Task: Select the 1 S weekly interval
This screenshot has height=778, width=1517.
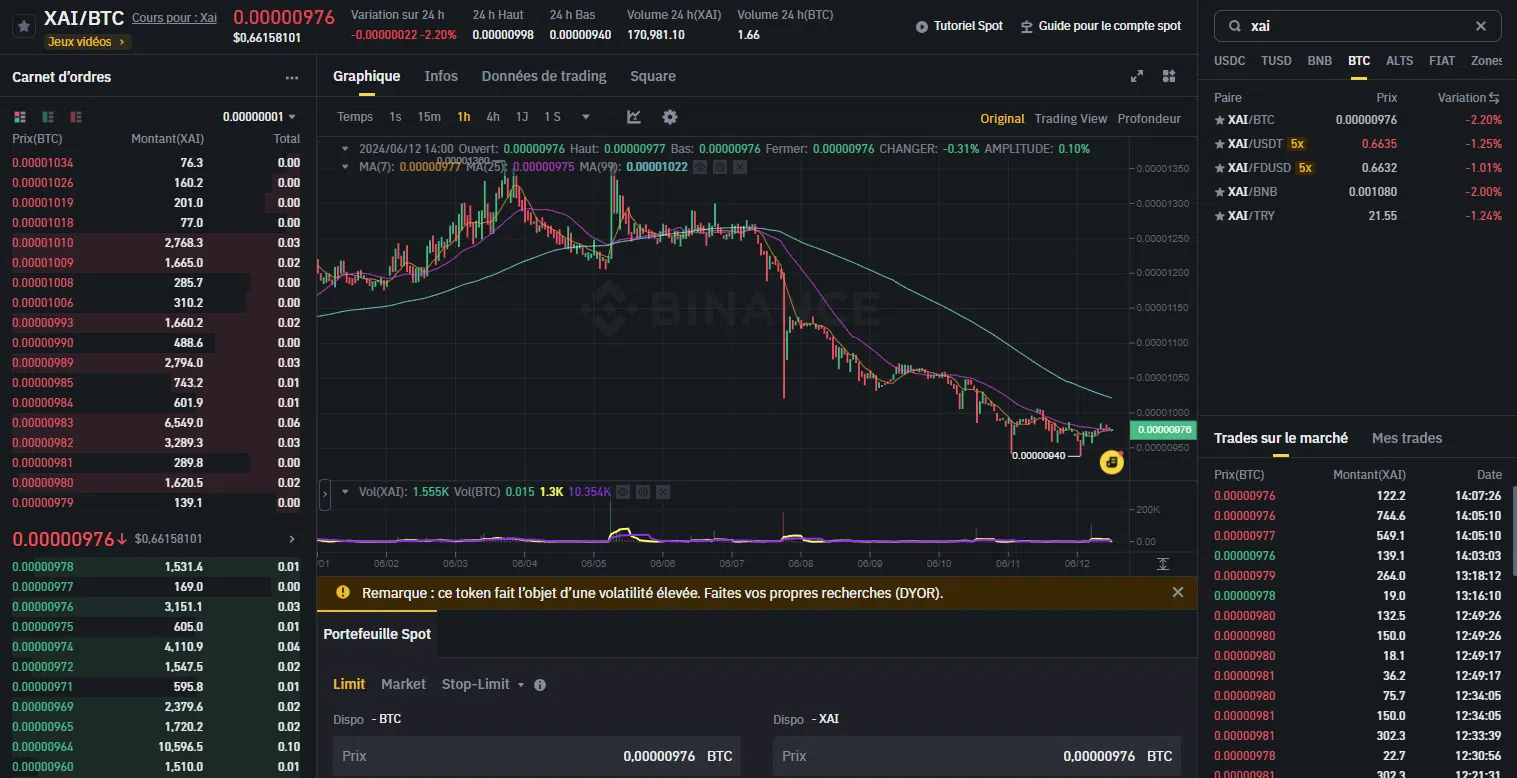Action: [552, 117]
